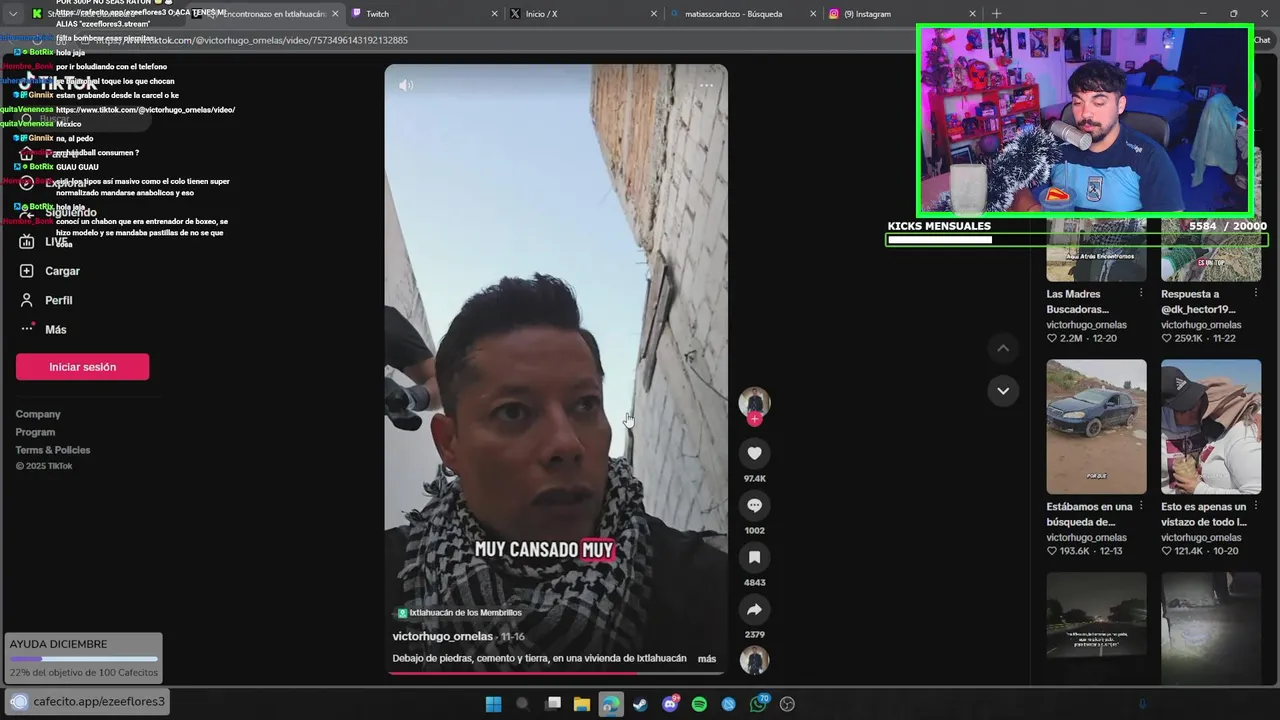Click the Cargar upload icon in sidebar
1280x720 pixels.
tap(27, 271)
